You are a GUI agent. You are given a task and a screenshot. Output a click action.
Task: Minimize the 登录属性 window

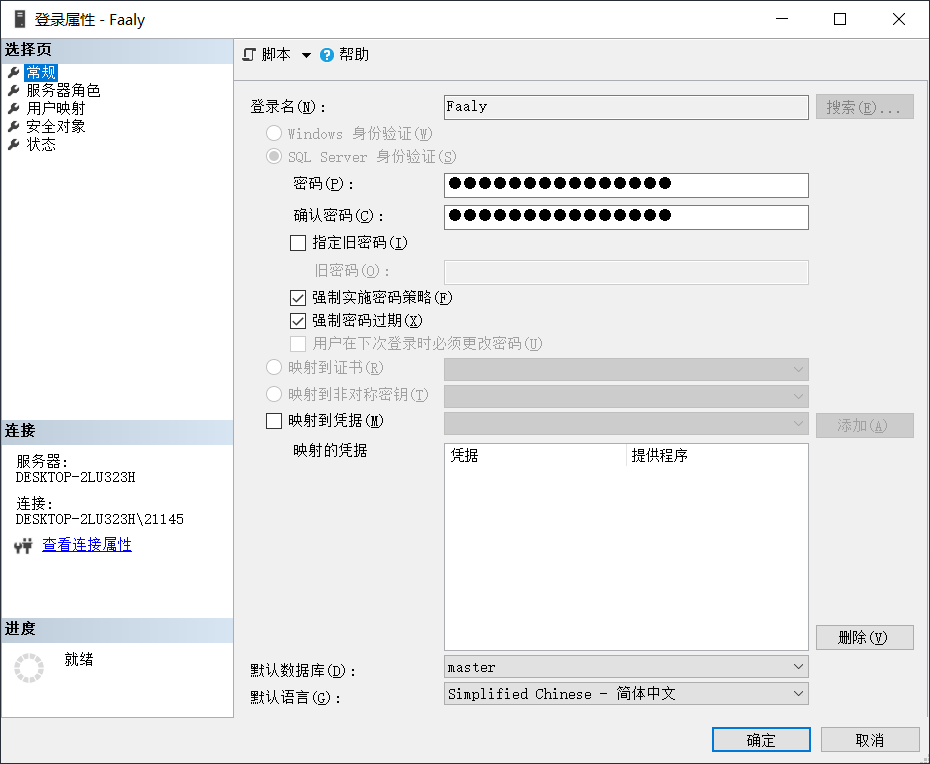782,19
